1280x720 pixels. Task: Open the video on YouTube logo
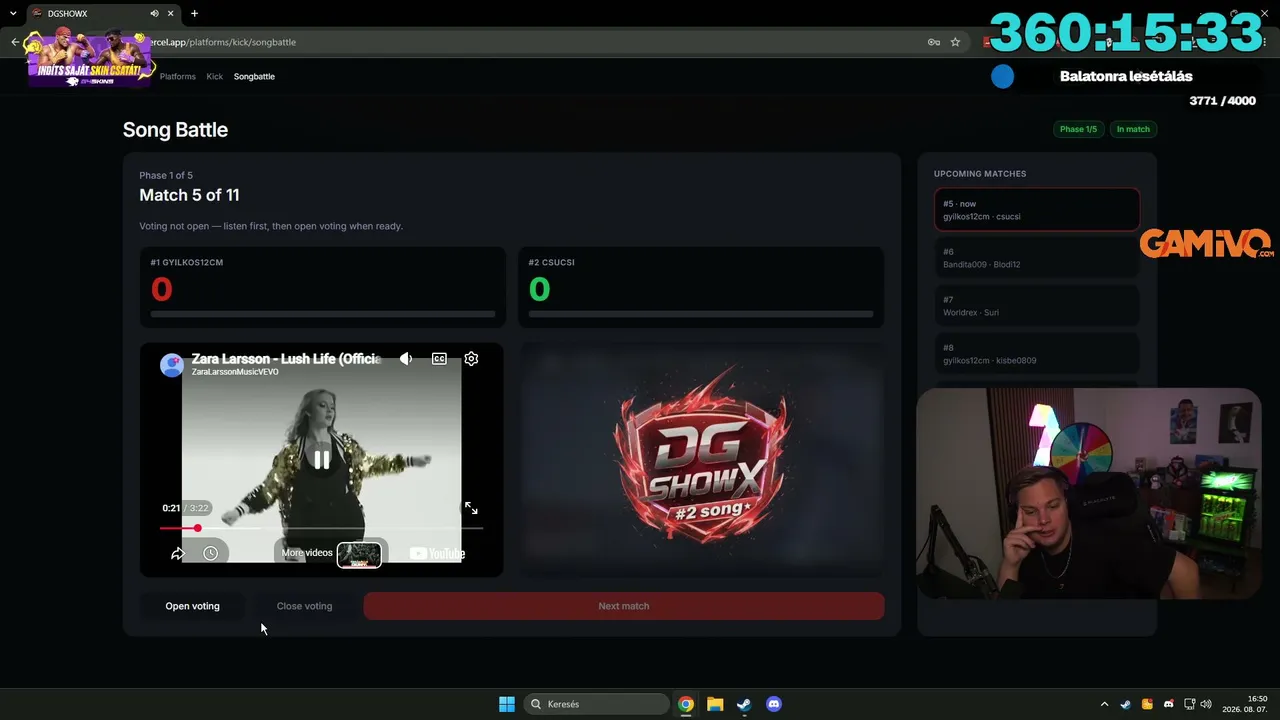[437, 553]
